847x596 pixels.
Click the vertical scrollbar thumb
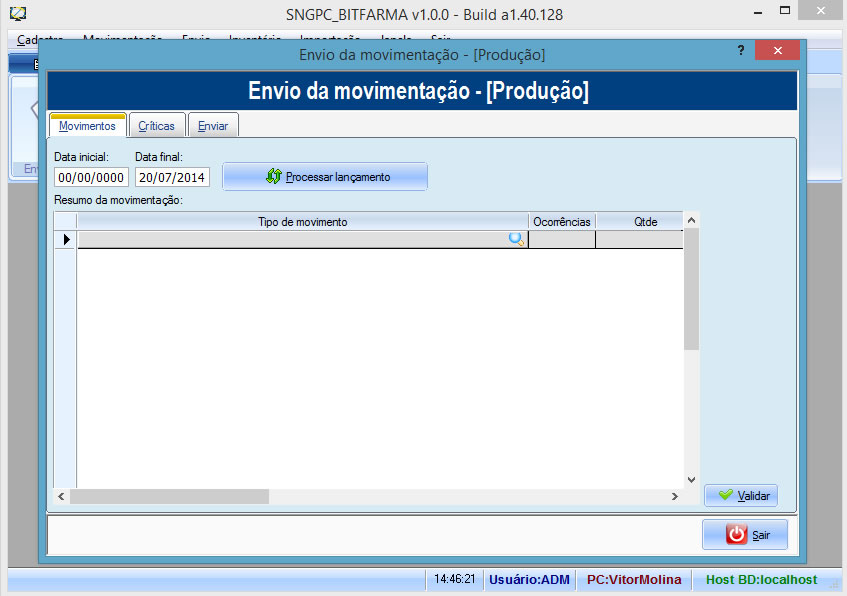[x=691, y=289]
